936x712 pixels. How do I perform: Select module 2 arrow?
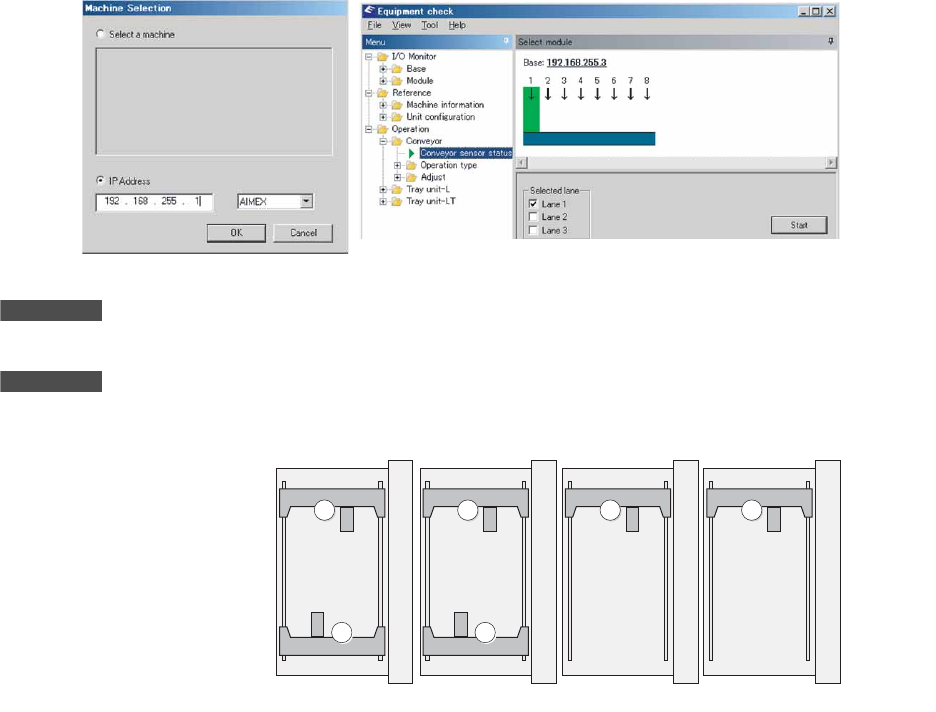pos(547,94)
